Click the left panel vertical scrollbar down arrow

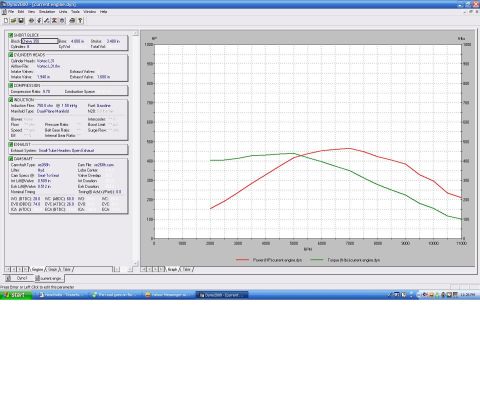point(135,263)
